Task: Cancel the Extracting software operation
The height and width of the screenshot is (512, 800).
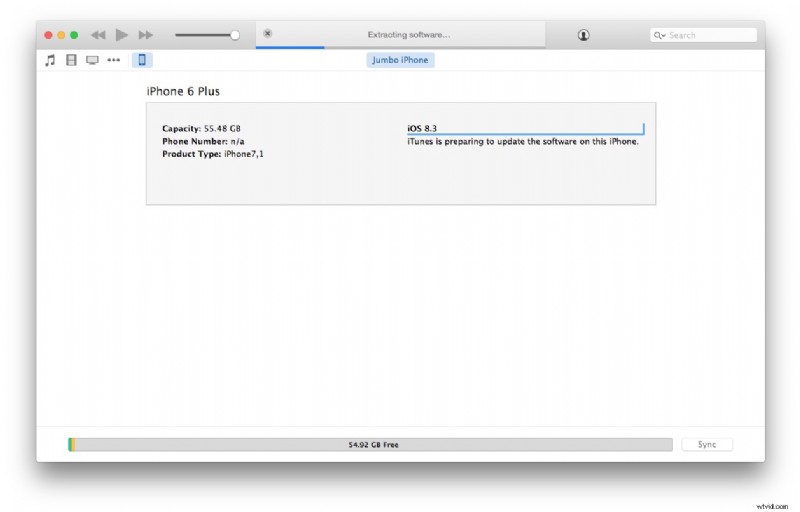Action: 267,34
